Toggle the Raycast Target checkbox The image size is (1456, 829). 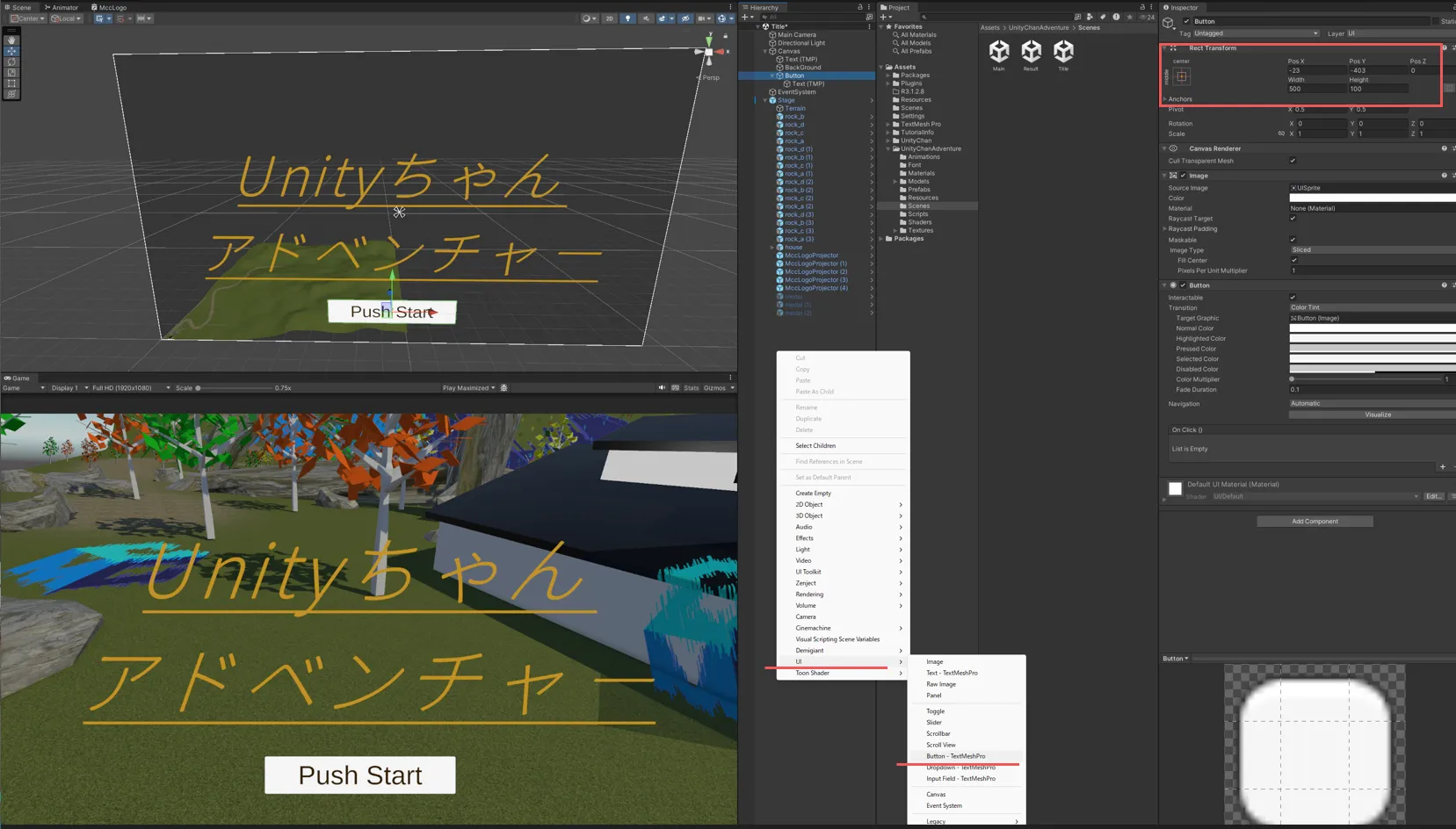tap(1293, 219)
